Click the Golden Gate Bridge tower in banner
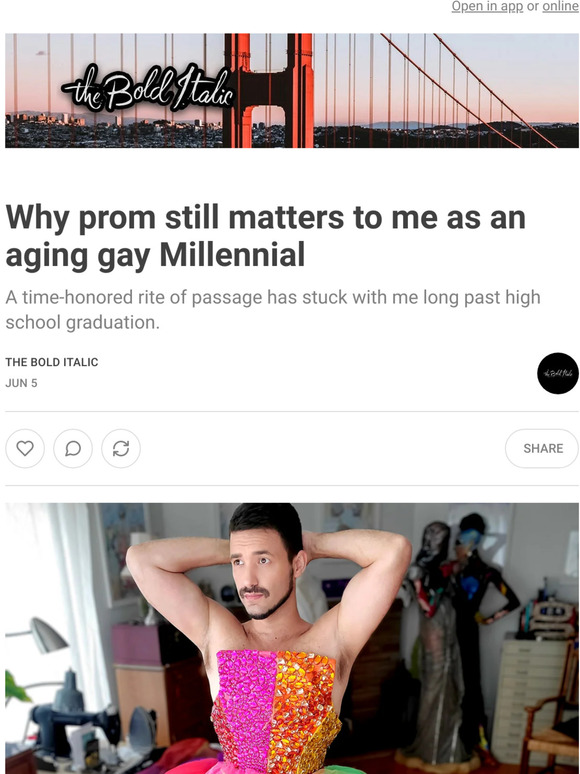 coord(269,91)
